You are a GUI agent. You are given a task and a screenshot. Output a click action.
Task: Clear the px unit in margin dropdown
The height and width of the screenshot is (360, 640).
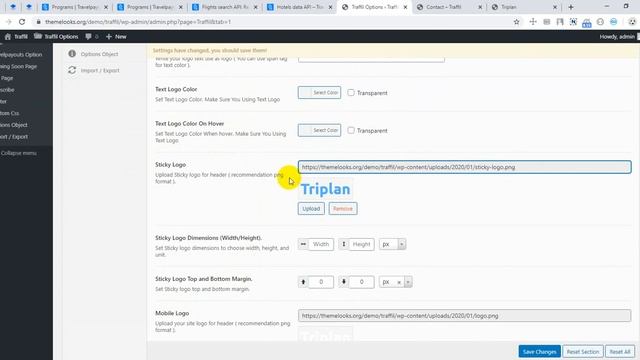pos(399,282)
